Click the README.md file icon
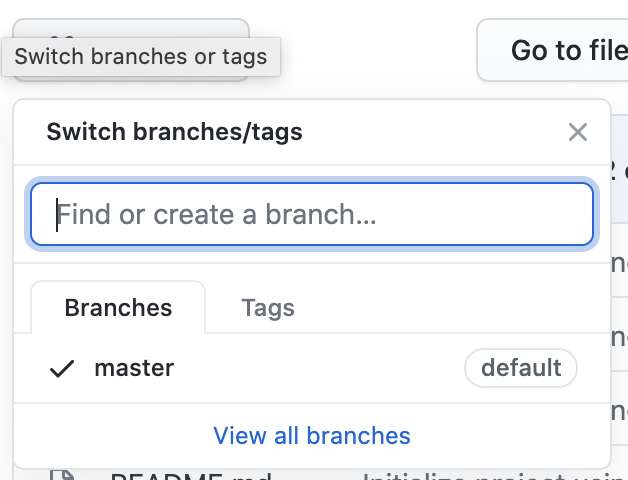Image resolution: width=628 pixels, height=480 pixels. click(62, 475)
